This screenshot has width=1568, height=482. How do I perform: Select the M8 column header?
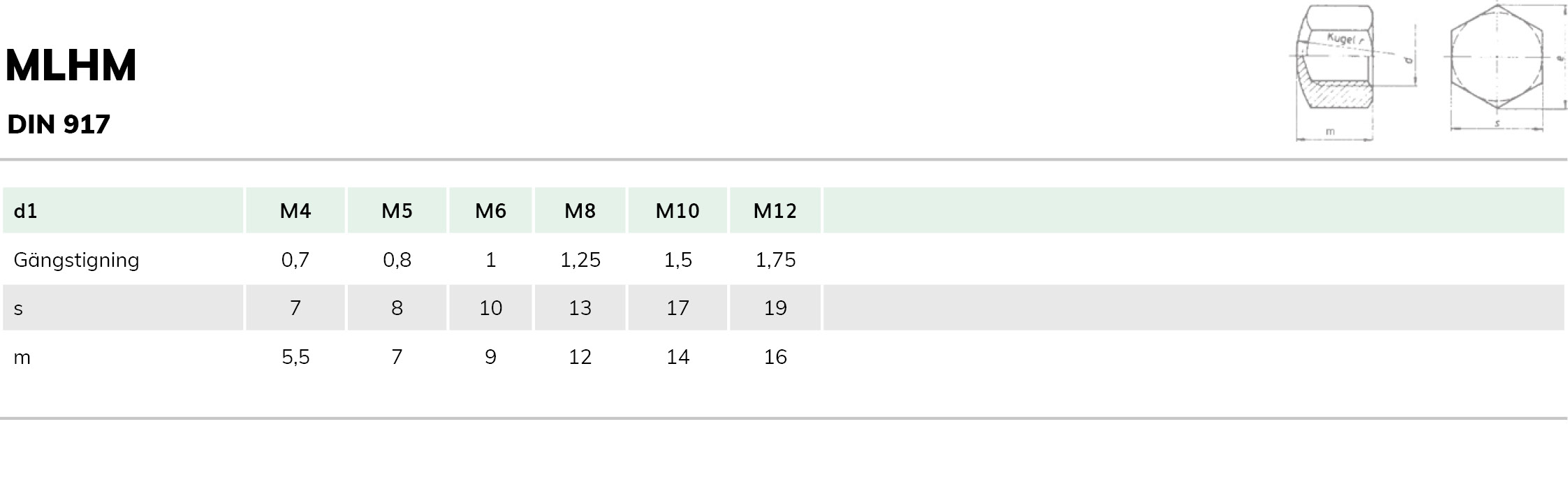pyautogui.click(x=580, y=210)
